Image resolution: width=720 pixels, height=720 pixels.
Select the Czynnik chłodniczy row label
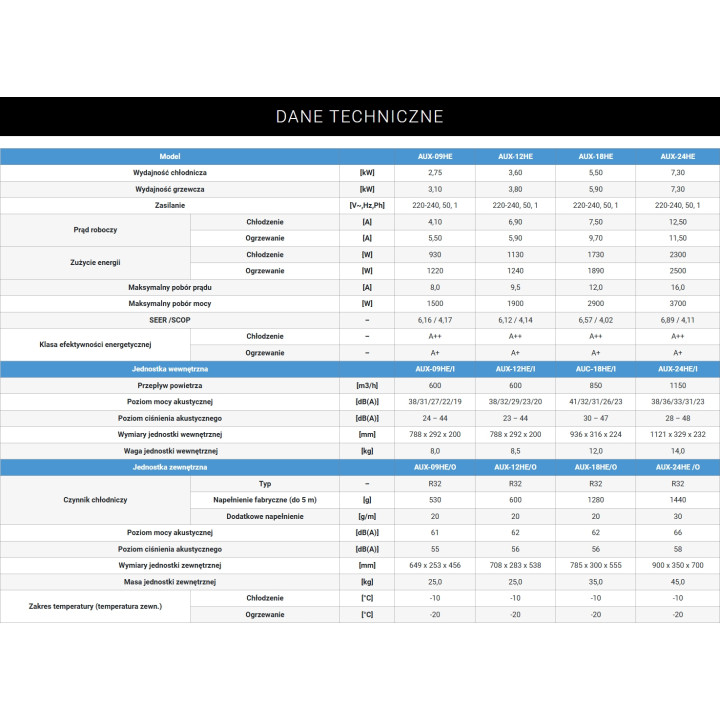point(95,500)
